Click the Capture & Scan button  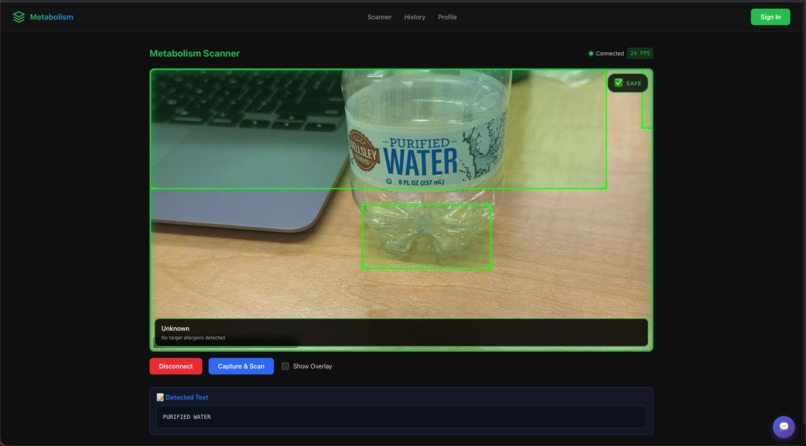click(x=241, y=366)
